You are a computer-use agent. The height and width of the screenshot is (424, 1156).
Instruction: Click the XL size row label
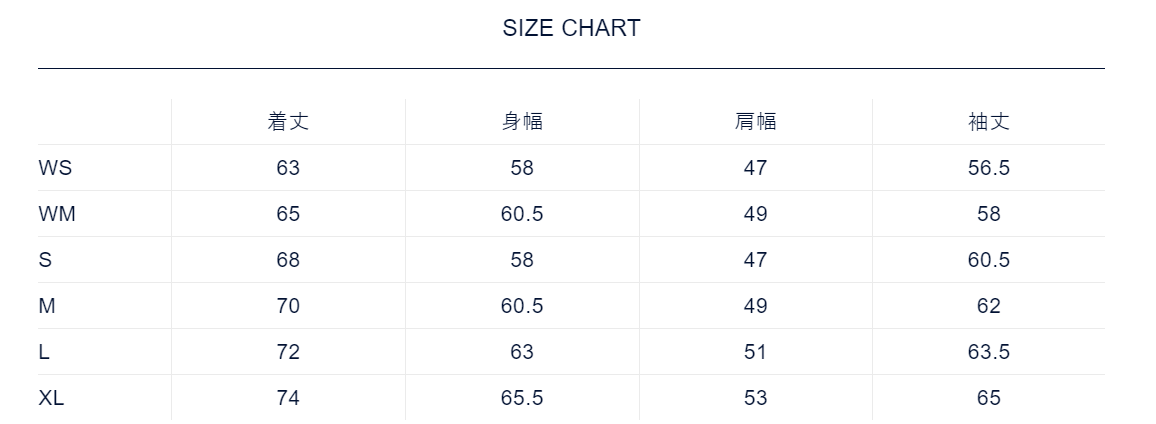51,398
